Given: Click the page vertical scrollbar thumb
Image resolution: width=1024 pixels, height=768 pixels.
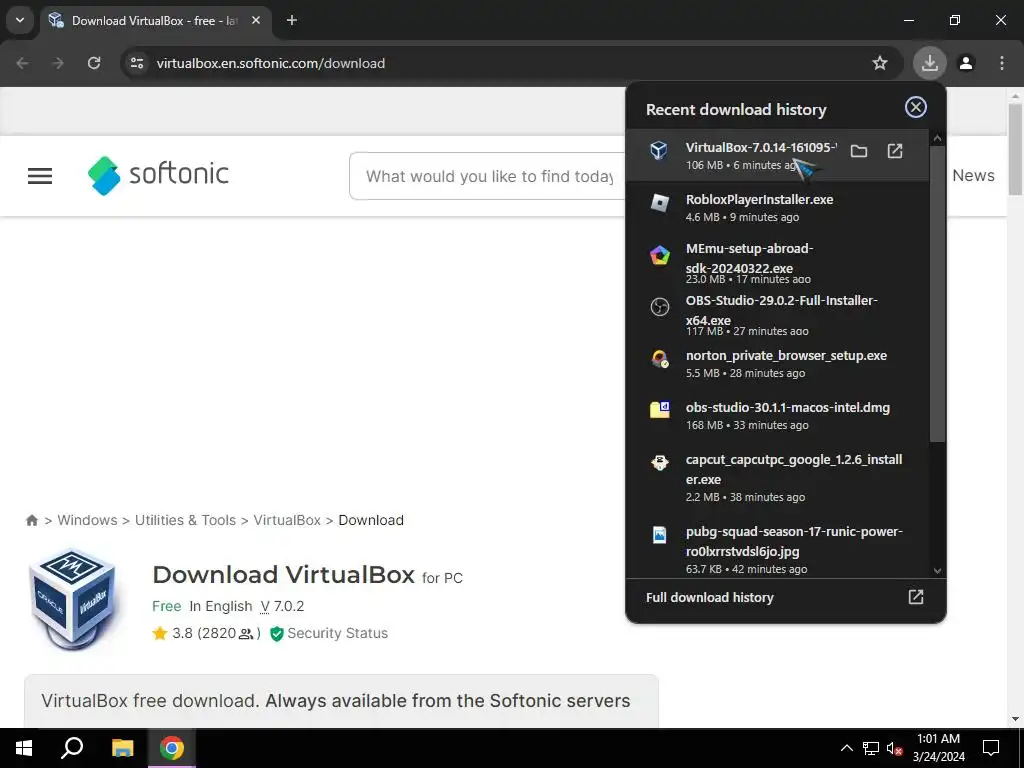Looking at the screenshot, I should [x=1015, y=150].
